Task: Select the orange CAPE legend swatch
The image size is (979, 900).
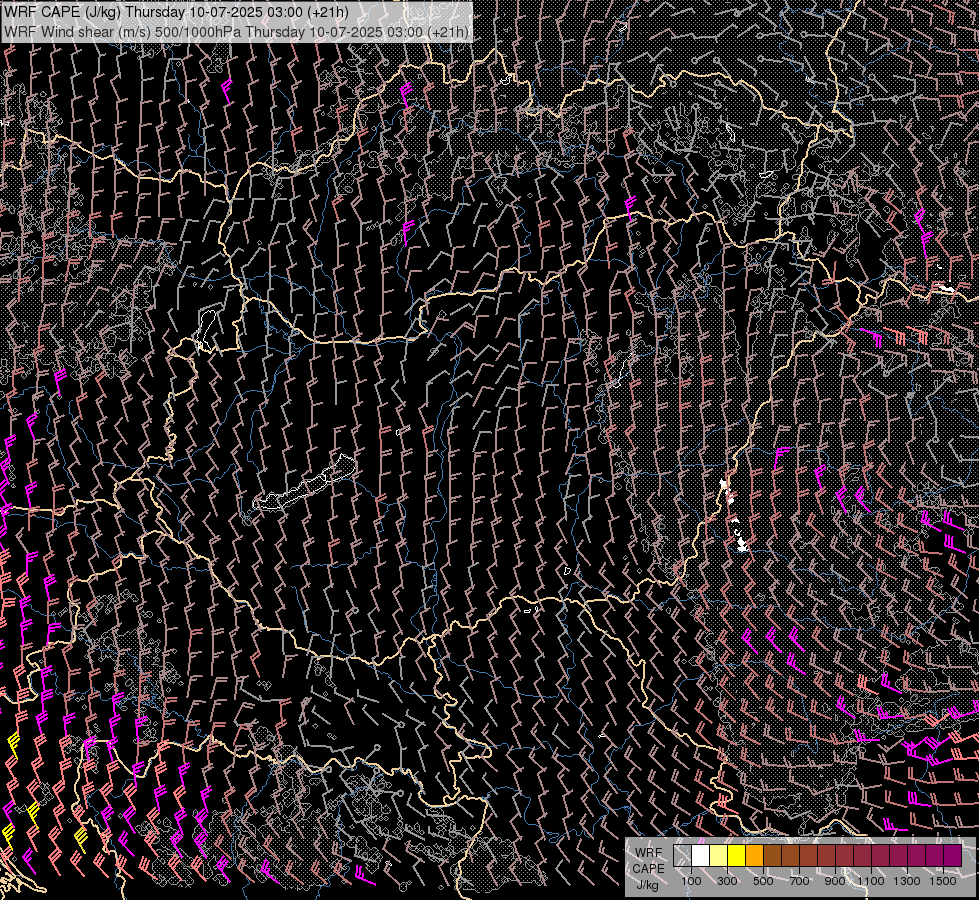Action: click(x=754, y=855)
